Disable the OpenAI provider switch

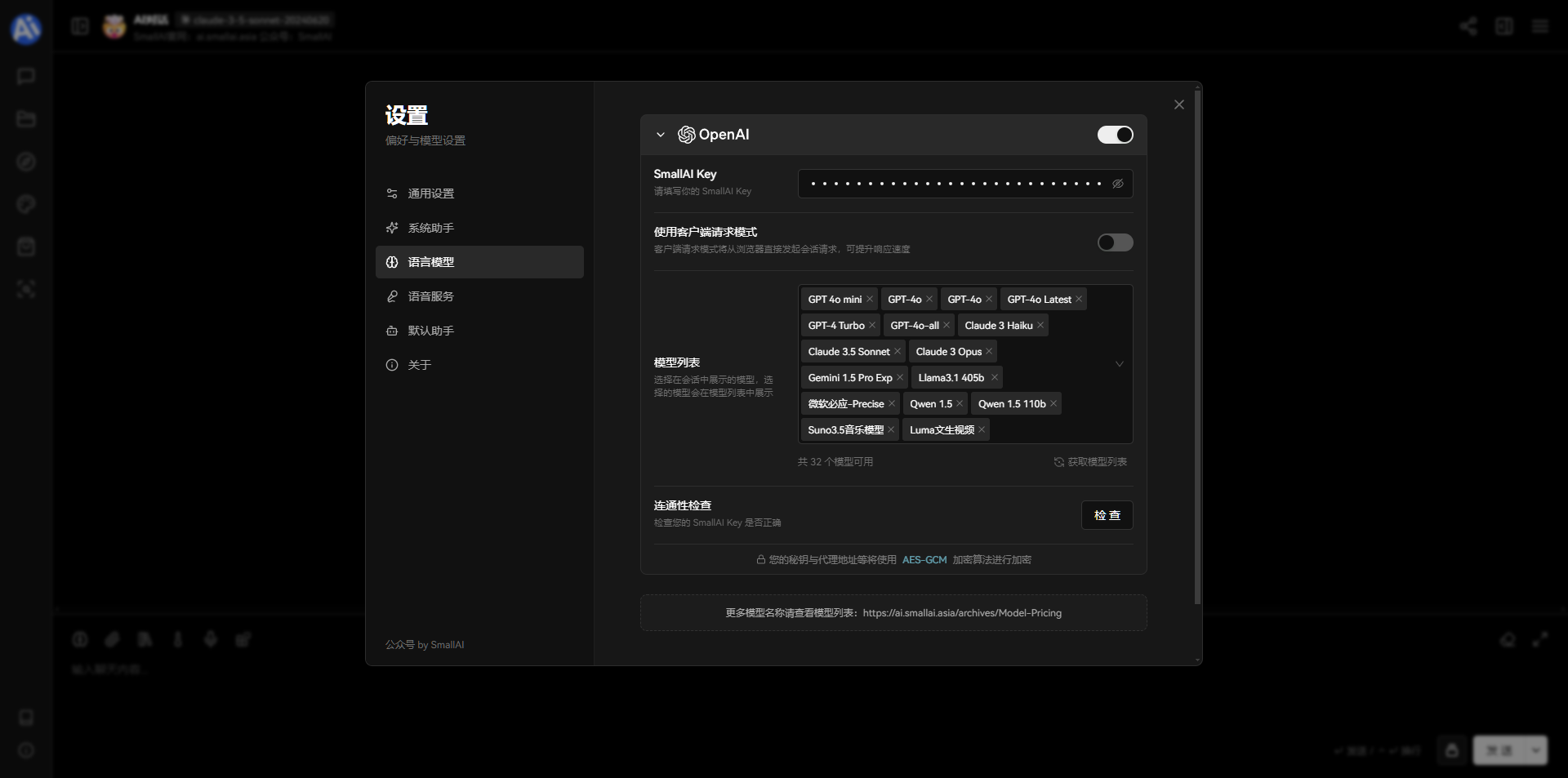point(1115,135)
